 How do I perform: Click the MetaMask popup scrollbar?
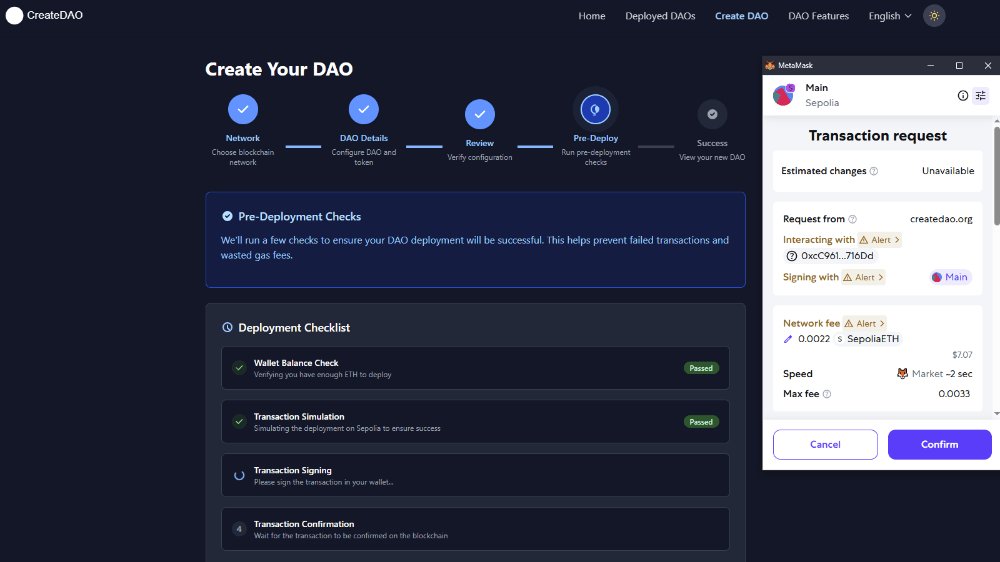(x=996, y=175)
